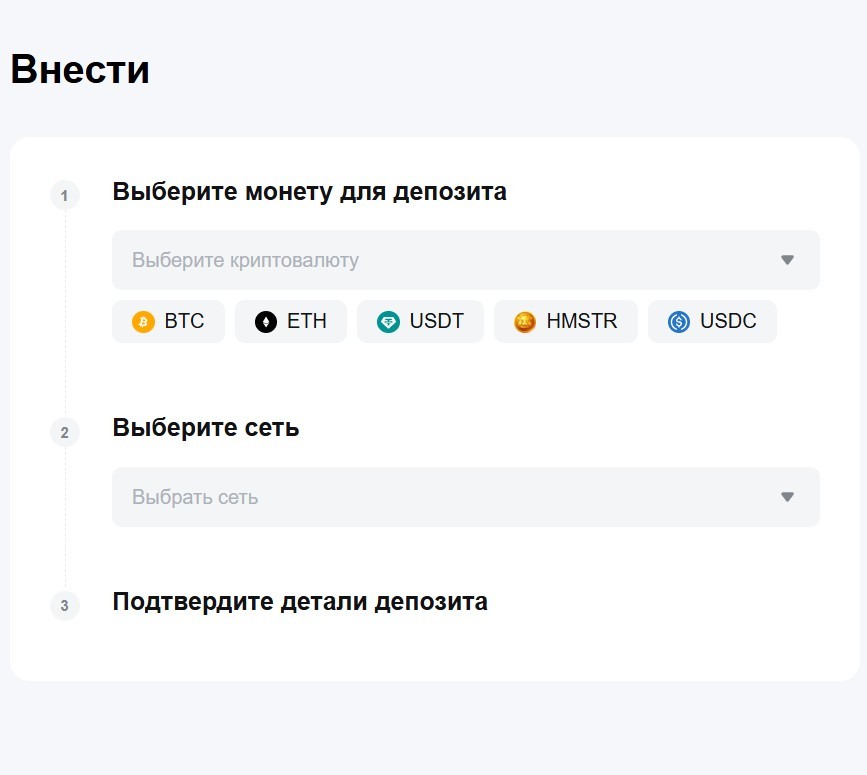The image size is (867, 775).
Task: Click the arrow on the 'Выбрать сеть' field
Action: point(787,497)
